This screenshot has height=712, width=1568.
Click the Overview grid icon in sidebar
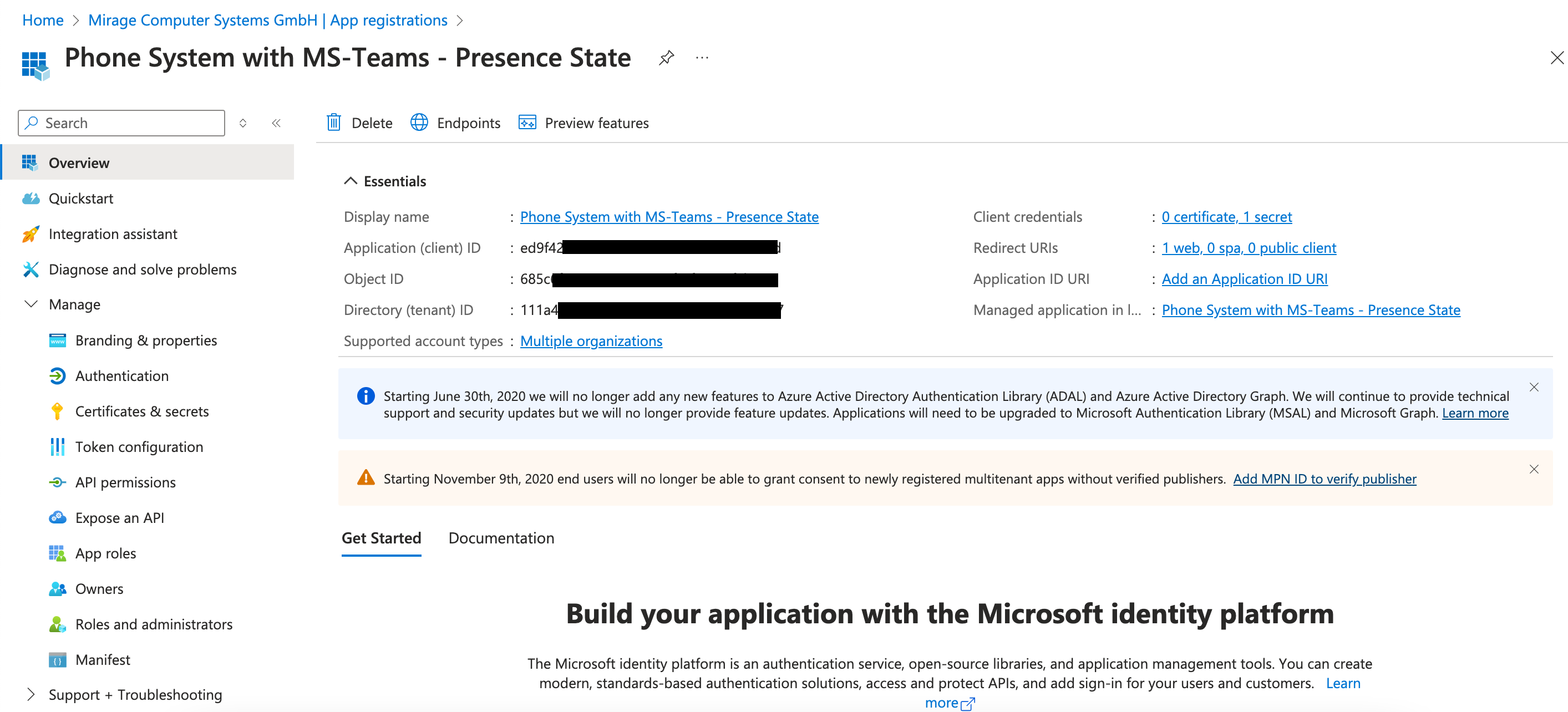[x=30, y=162]
